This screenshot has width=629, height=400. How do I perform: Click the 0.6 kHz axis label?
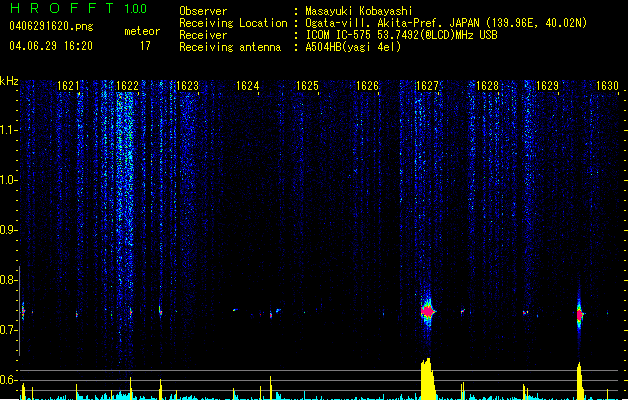(9, 380)
